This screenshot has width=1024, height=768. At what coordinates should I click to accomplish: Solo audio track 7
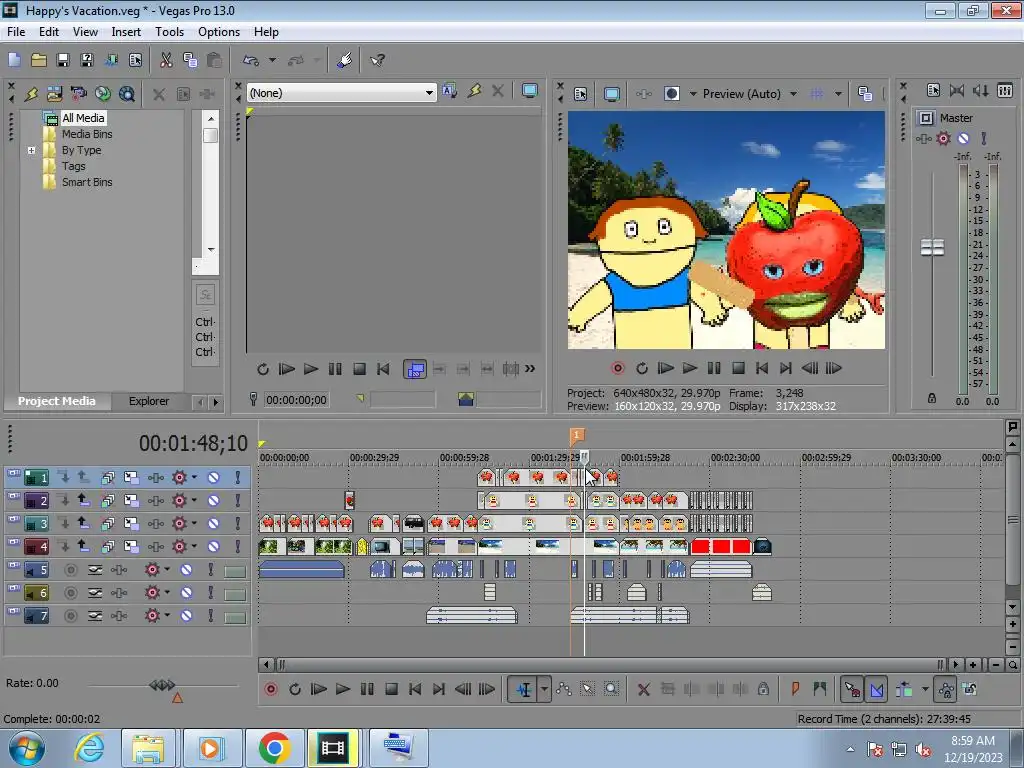coord(210,616)
